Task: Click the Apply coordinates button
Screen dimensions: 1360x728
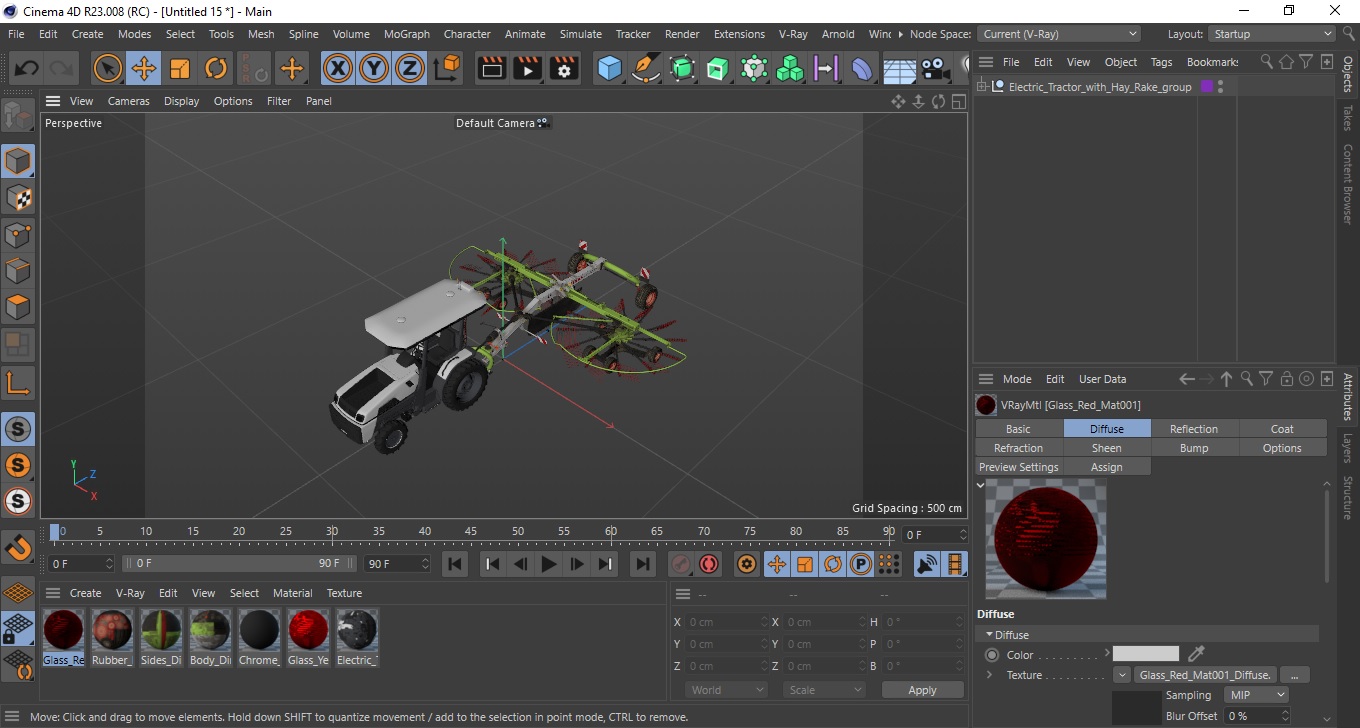Action: [x=922, y=690]
